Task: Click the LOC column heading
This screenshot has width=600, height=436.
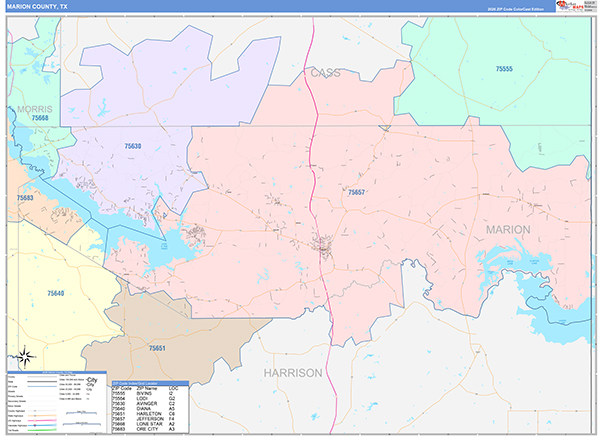Action: tap(173, 389)
